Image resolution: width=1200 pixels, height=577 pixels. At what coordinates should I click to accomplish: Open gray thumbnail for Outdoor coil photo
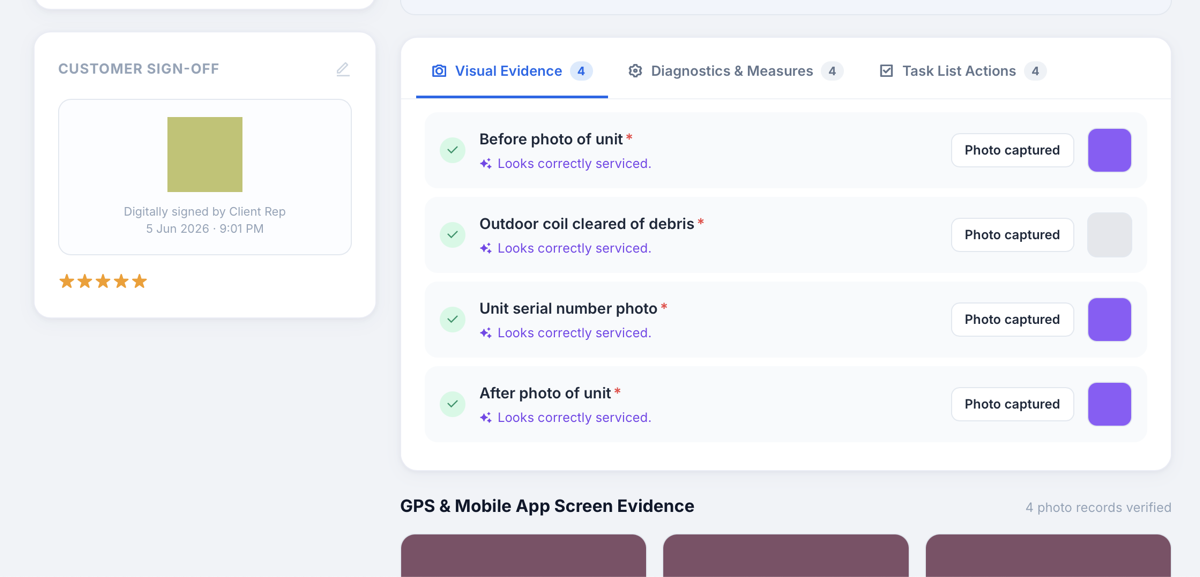pos(1110,235)
